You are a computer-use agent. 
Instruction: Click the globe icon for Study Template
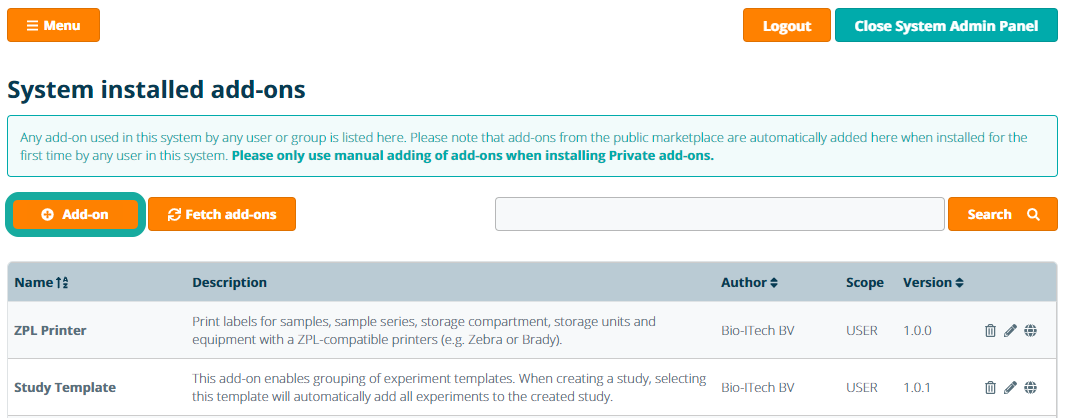(1030, 388)
